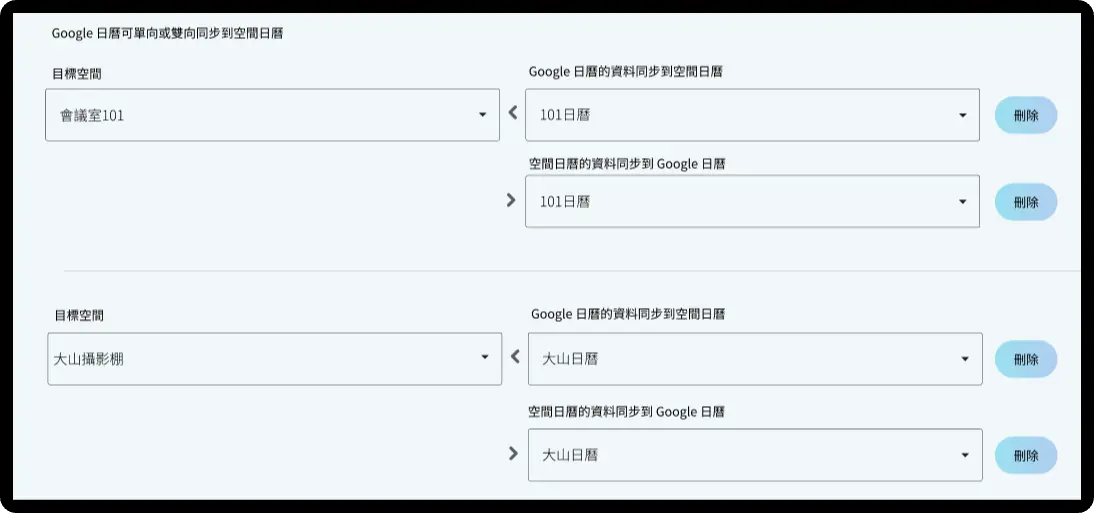Click 刪除 next to the second 101日曆 row
Viewport: 1094px width, 513px height.
click(x=1025, y=202)
